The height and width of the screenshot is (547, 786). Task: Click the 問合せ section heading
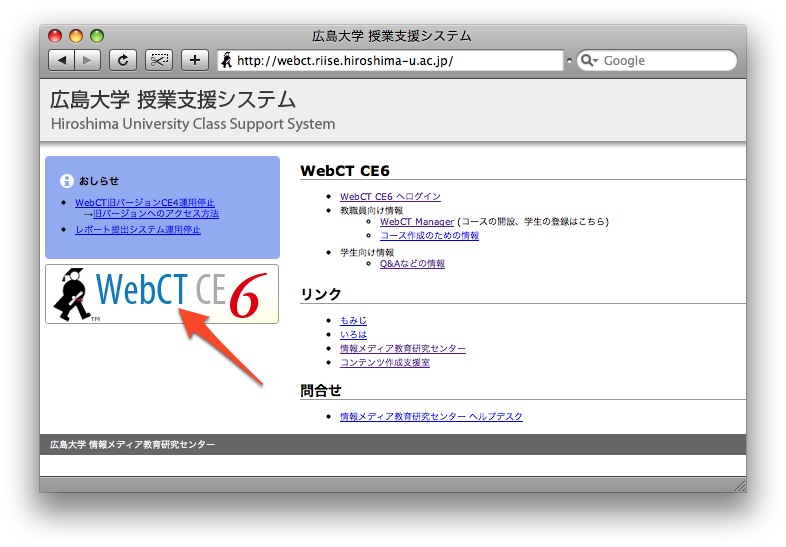[321, 391]
